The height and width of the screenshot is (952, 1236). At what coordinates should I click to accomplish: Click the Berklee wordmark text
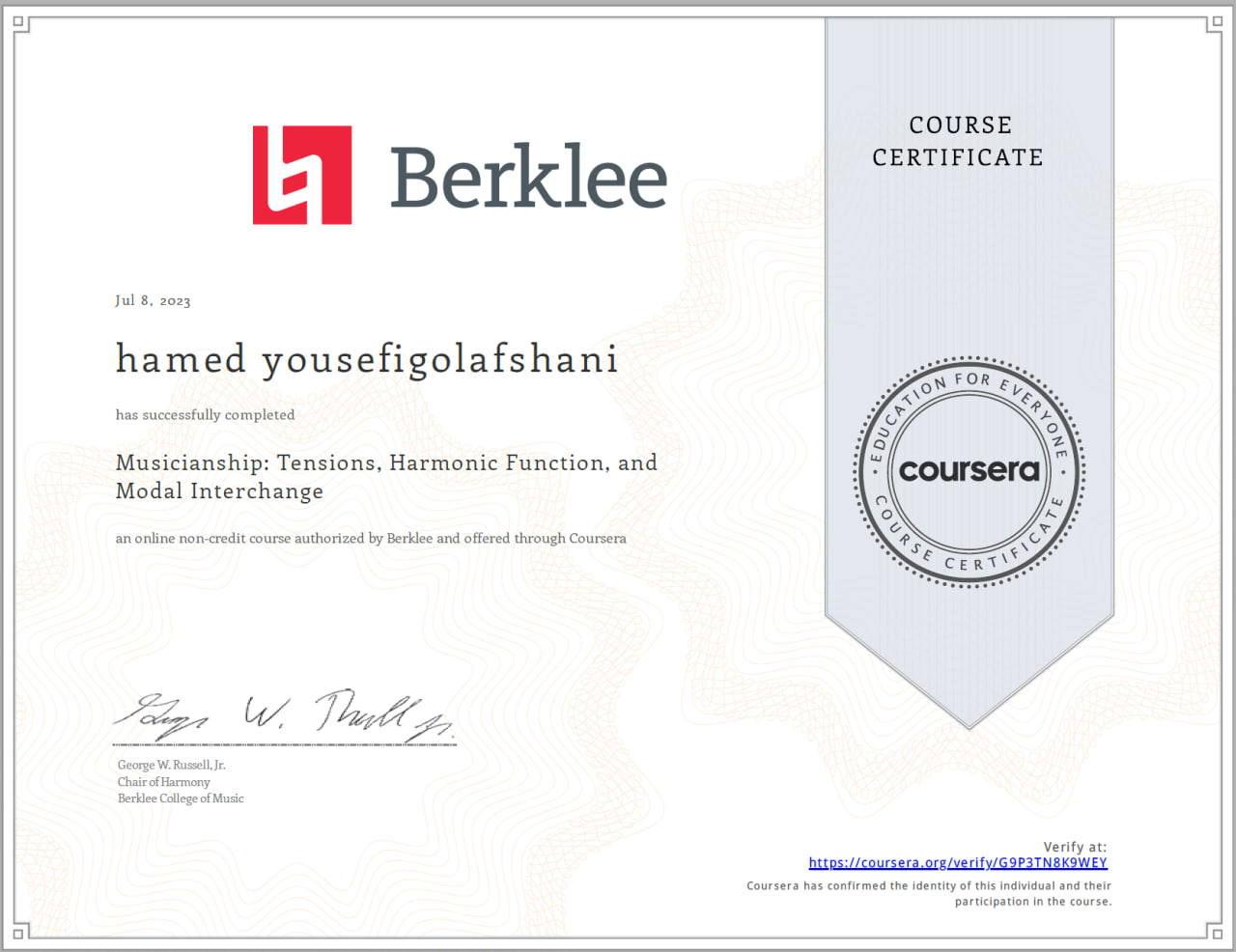click(528, 177)
